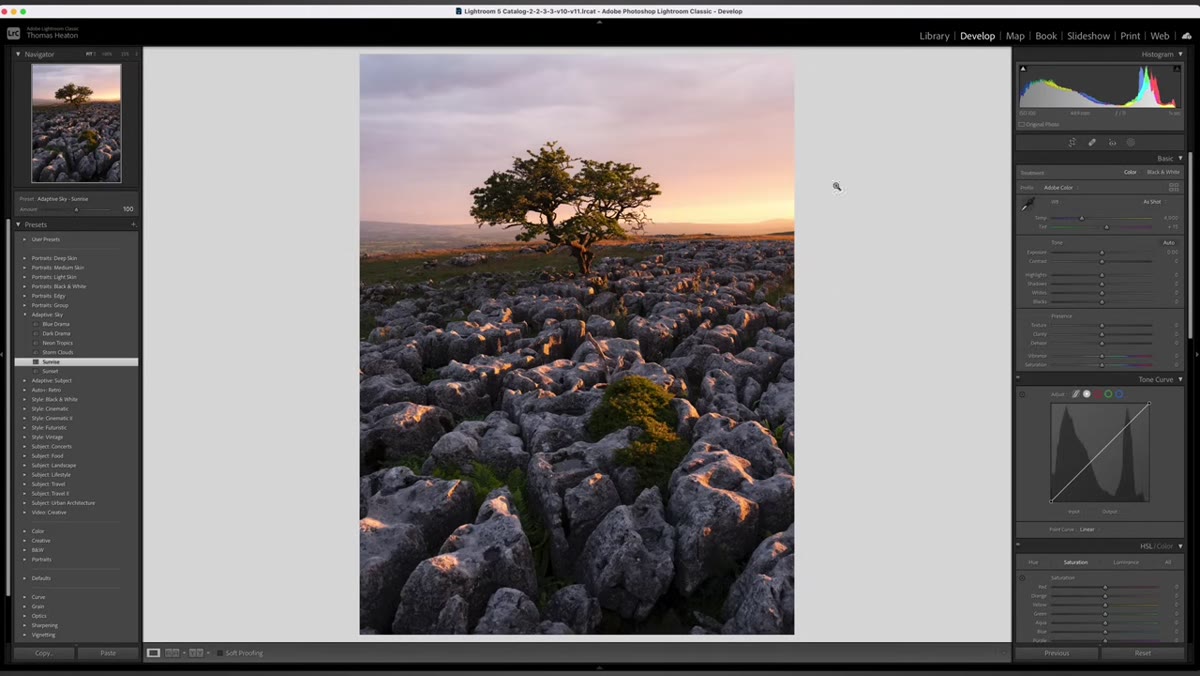Click the Paste button
1200x676 pixels.
pos(108,653)
